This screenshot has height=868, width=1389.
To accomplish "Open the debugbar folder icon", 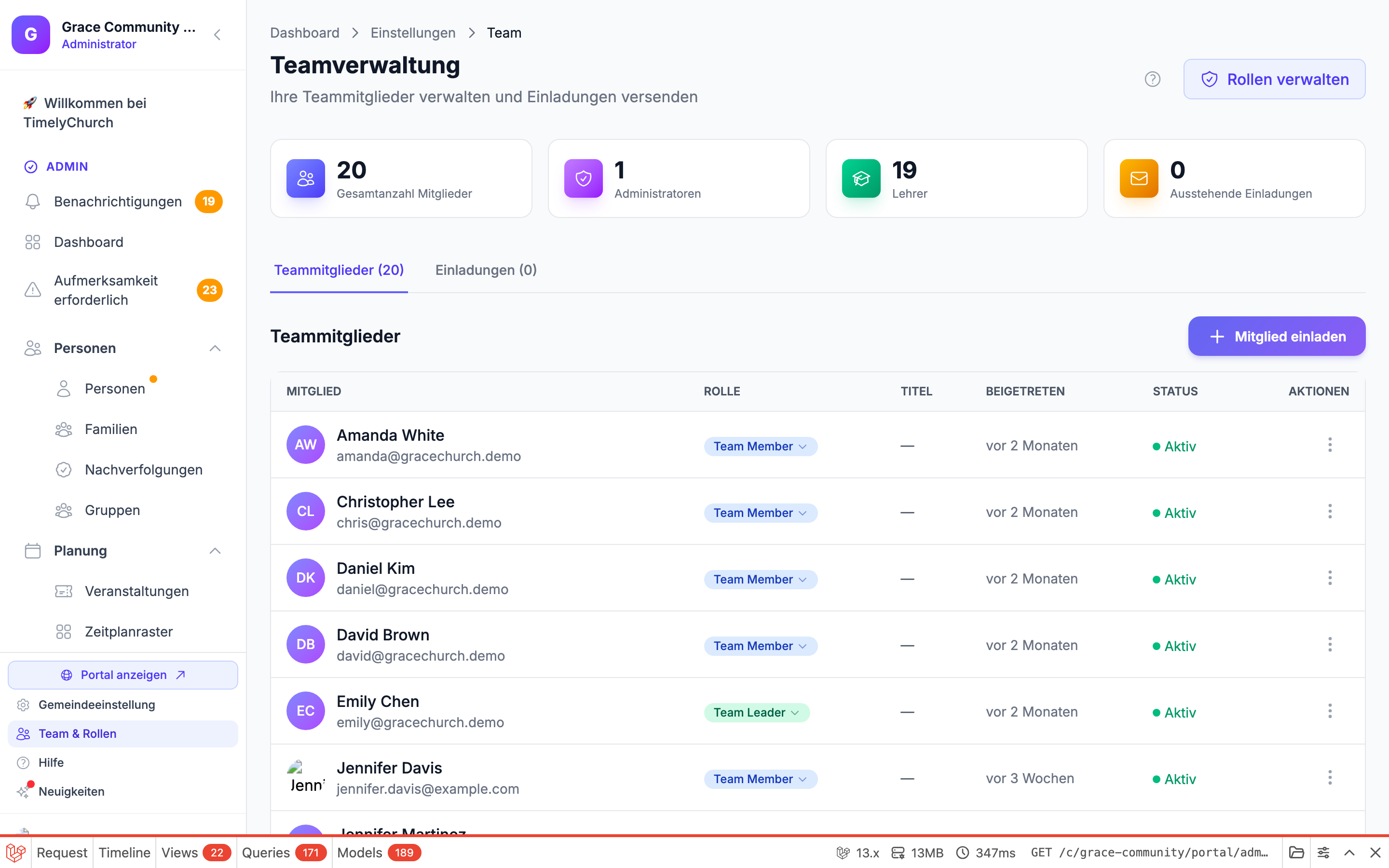I will 1296,853.
